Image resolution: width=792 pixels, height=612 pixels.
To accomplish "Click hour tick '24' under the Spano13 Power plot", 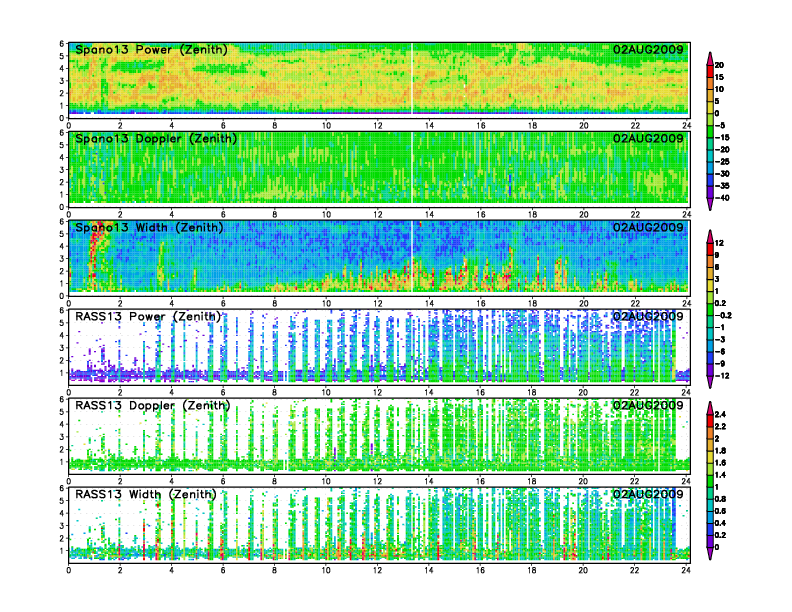I will click(x=686, y=126).
